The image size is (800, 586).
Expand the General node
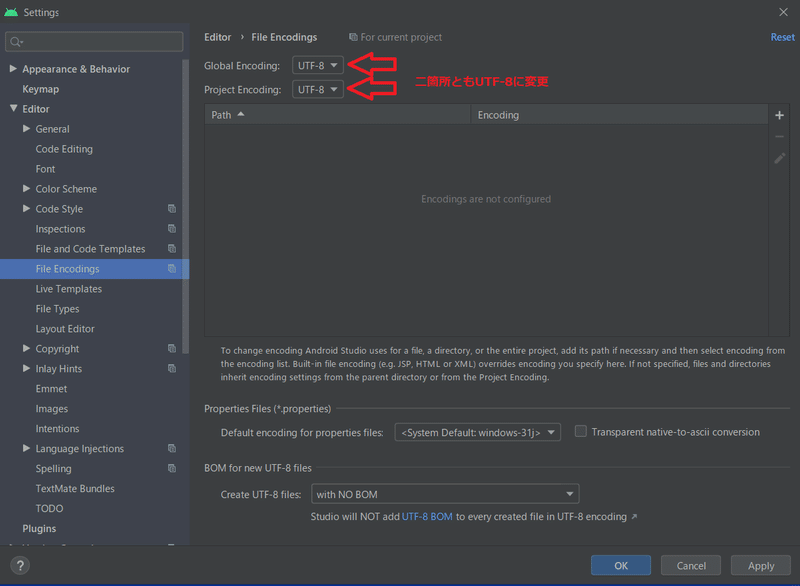[27, 129]
